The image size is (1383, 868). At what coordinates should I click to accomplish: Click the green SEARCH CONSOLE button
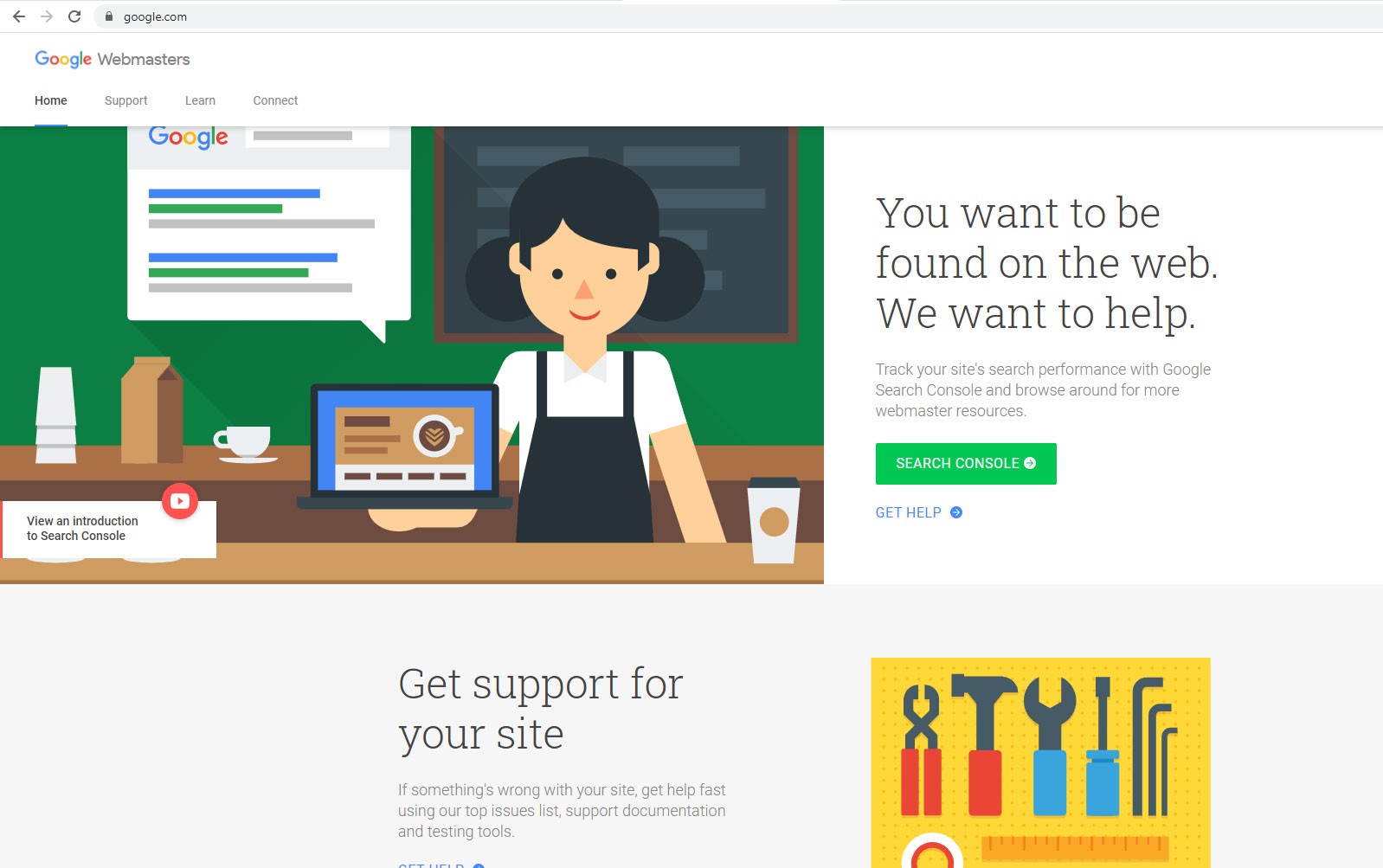click(966, 464)
